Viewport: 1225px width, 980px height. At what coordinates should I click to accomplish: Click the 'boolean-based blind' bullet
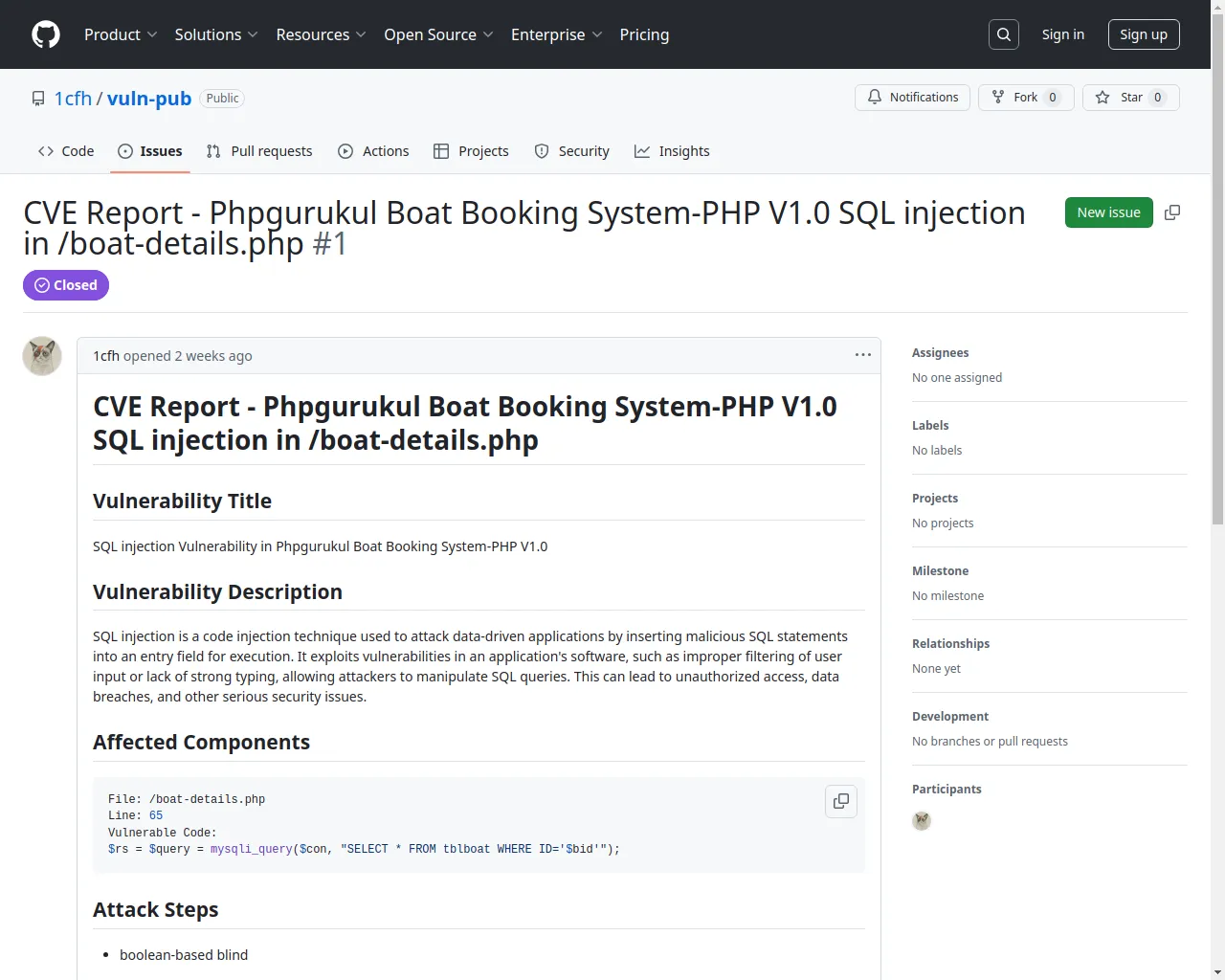[184, 955]
